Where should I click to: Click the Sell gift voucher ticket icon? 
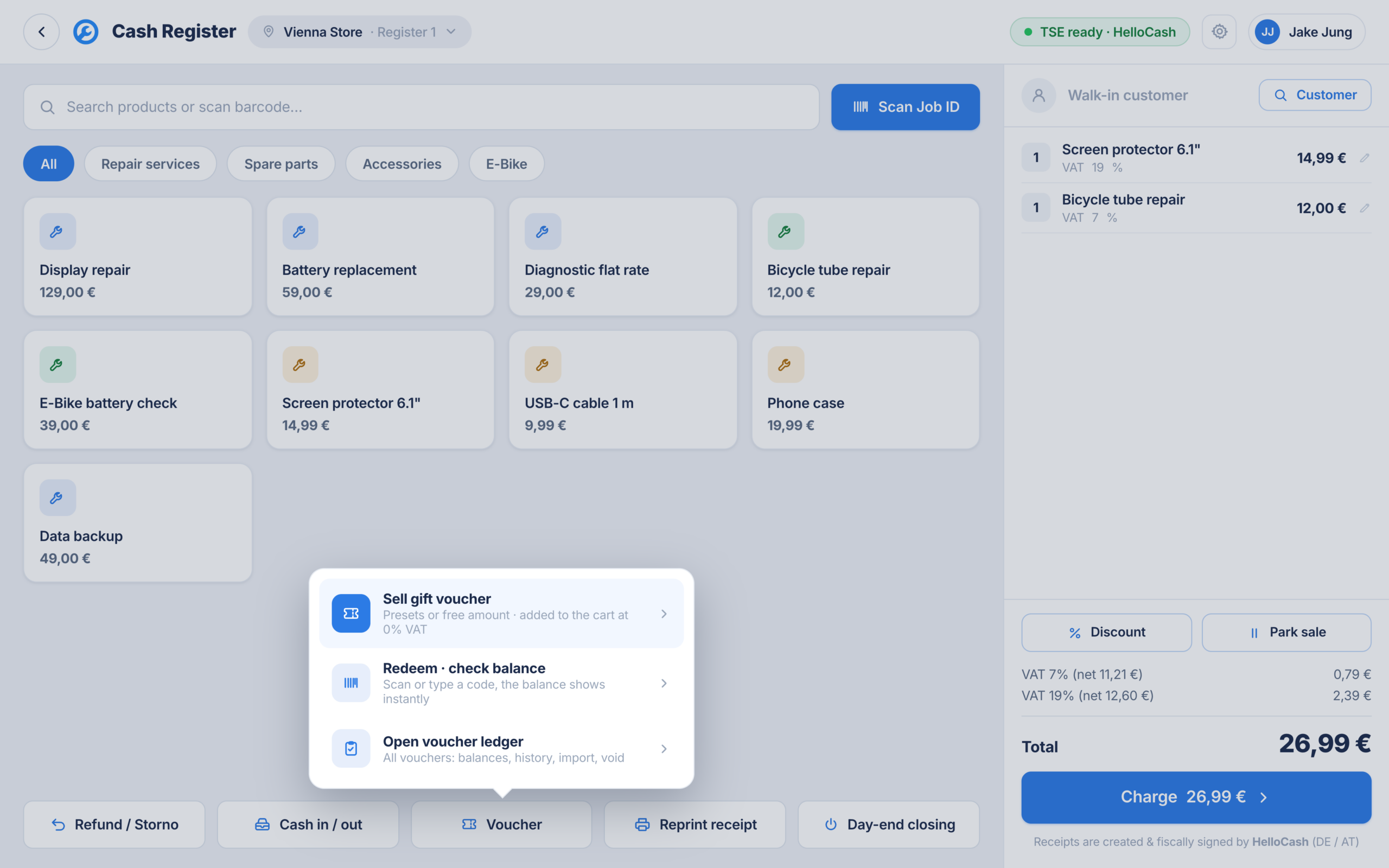pos(351,613)
